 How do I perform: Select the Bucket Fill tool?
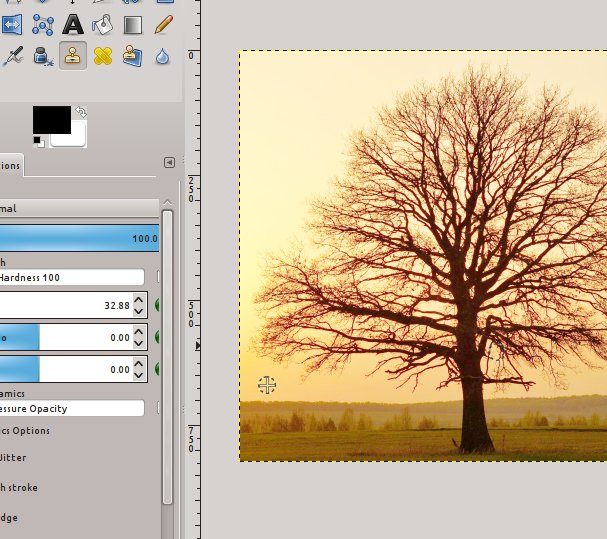click(103, 25)
